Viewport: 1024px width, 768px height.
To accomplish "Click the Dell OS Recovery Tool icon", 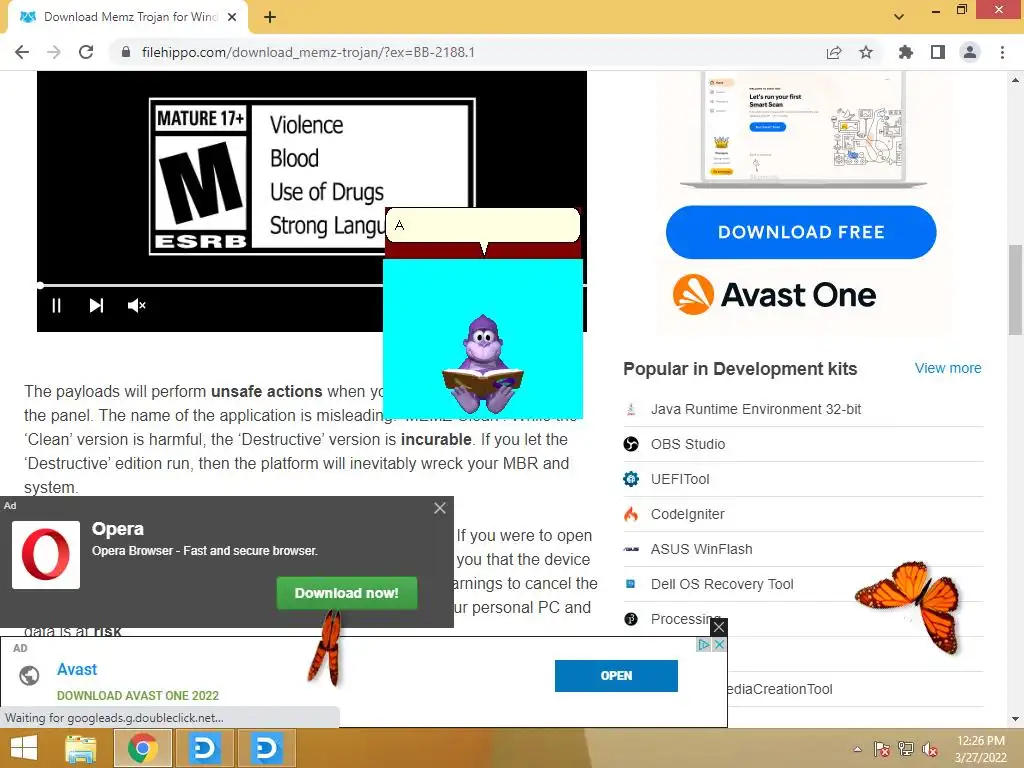I will [x=631, y=584].
